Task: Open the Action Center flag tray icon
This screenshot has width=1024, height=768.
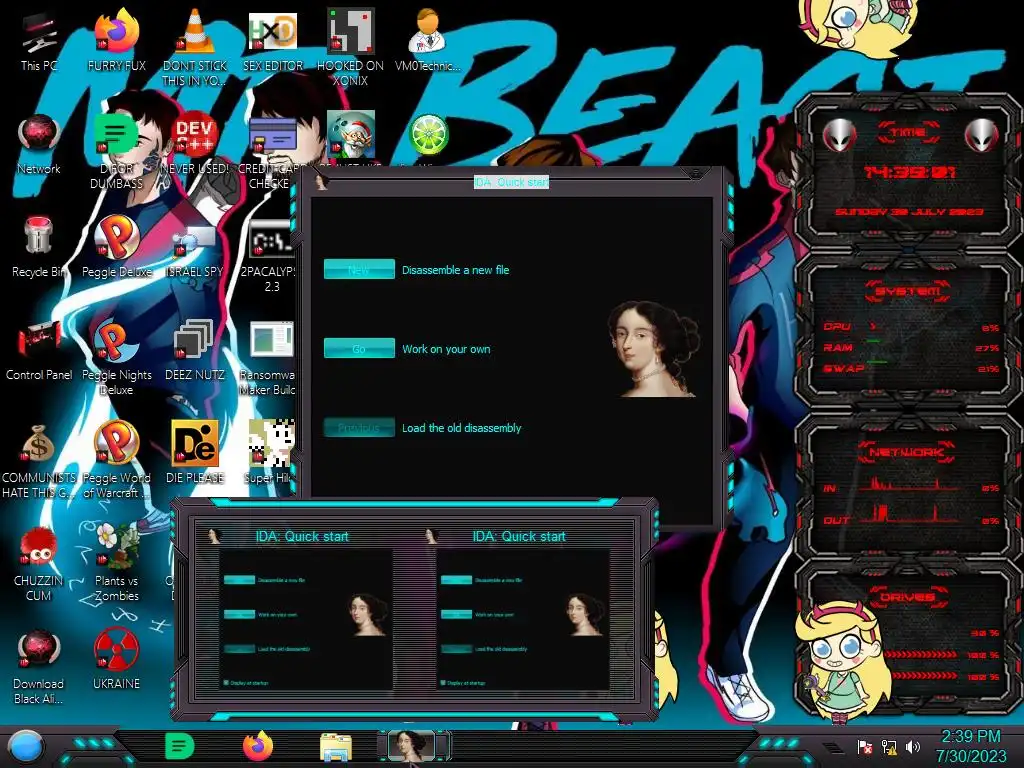Action: (865, 746)
